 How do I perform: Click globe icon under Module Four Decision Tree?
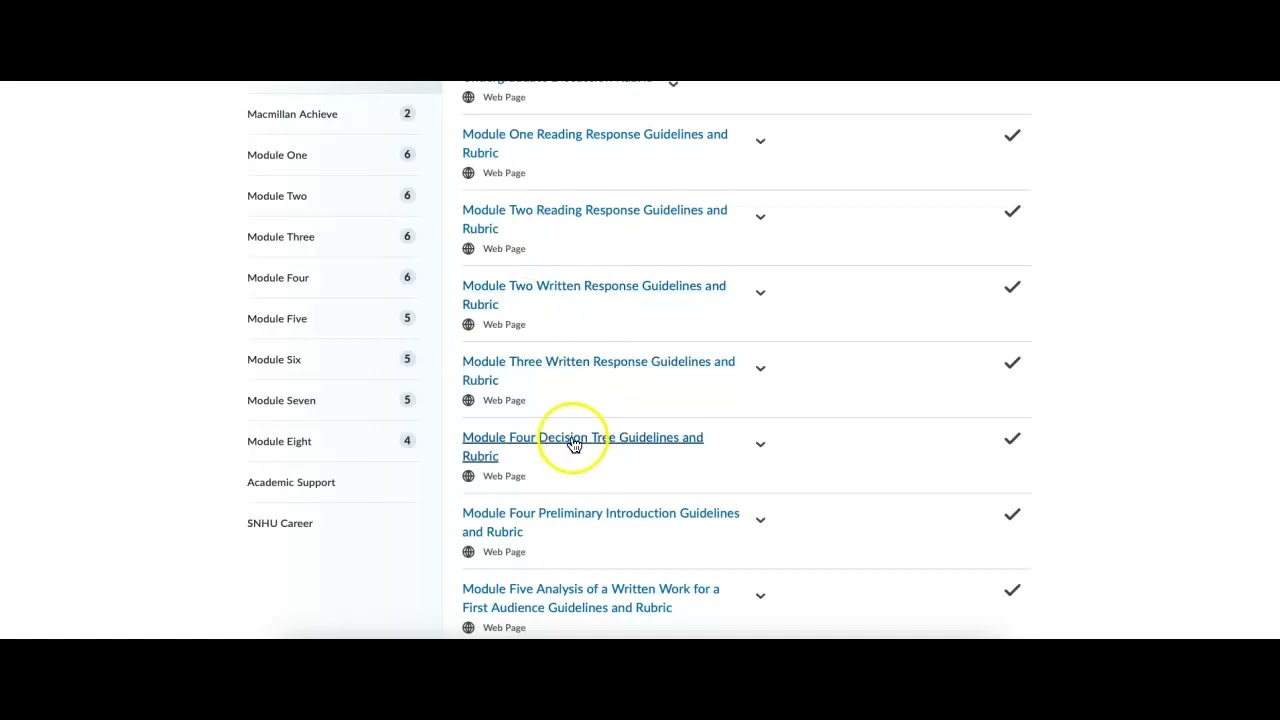click(468, 476)
